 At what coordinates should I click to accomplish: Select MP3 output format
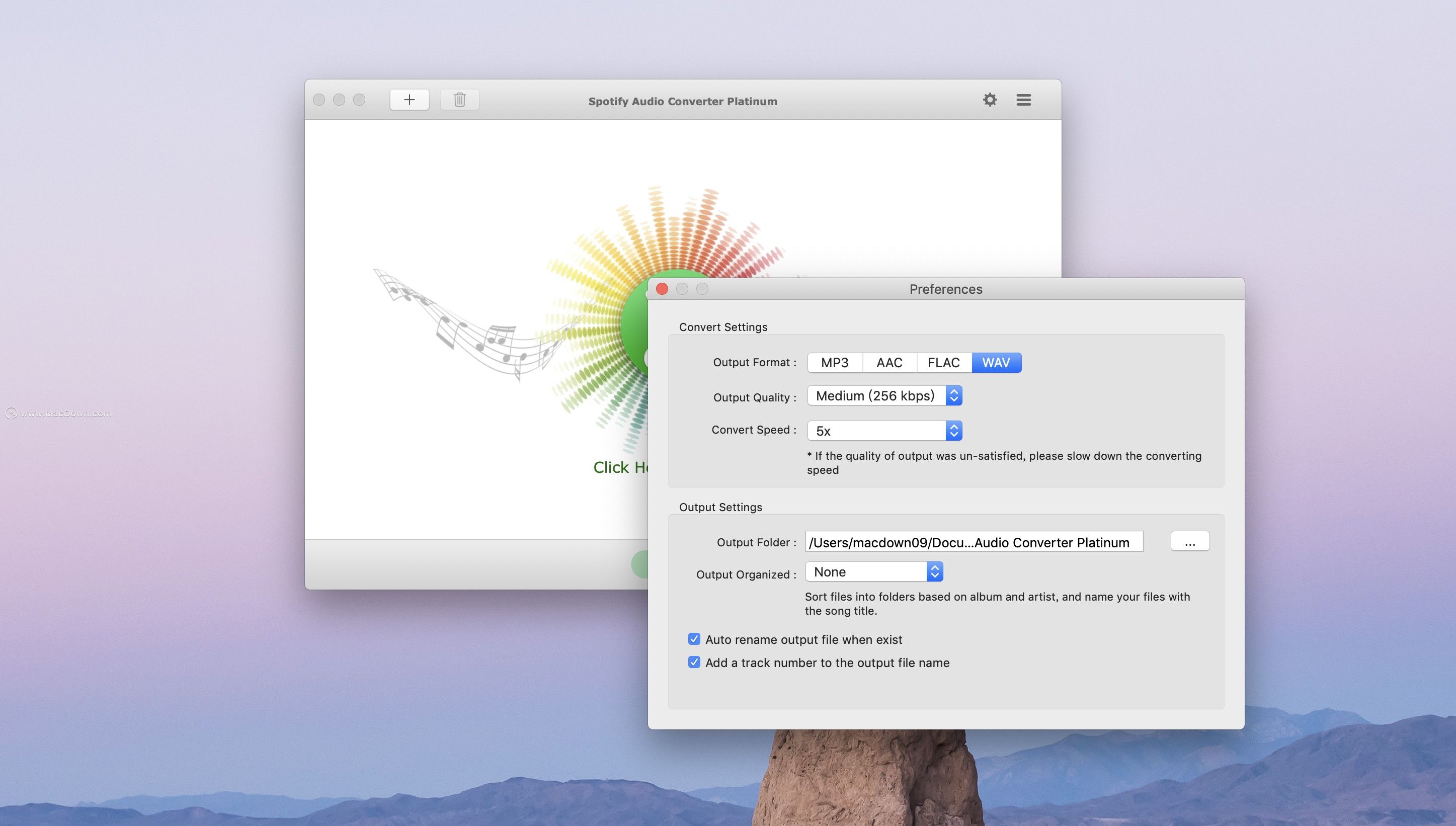coord(834,363)
